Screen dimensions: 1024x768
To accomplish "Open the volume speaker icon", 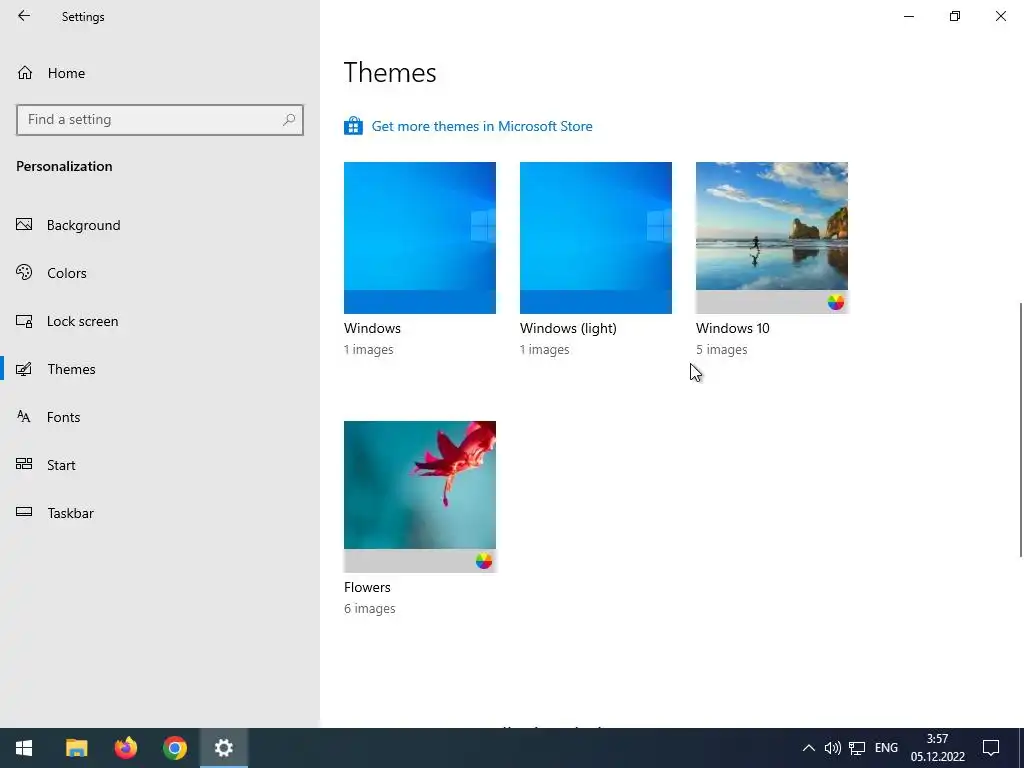I will click(x=832, y=748).
